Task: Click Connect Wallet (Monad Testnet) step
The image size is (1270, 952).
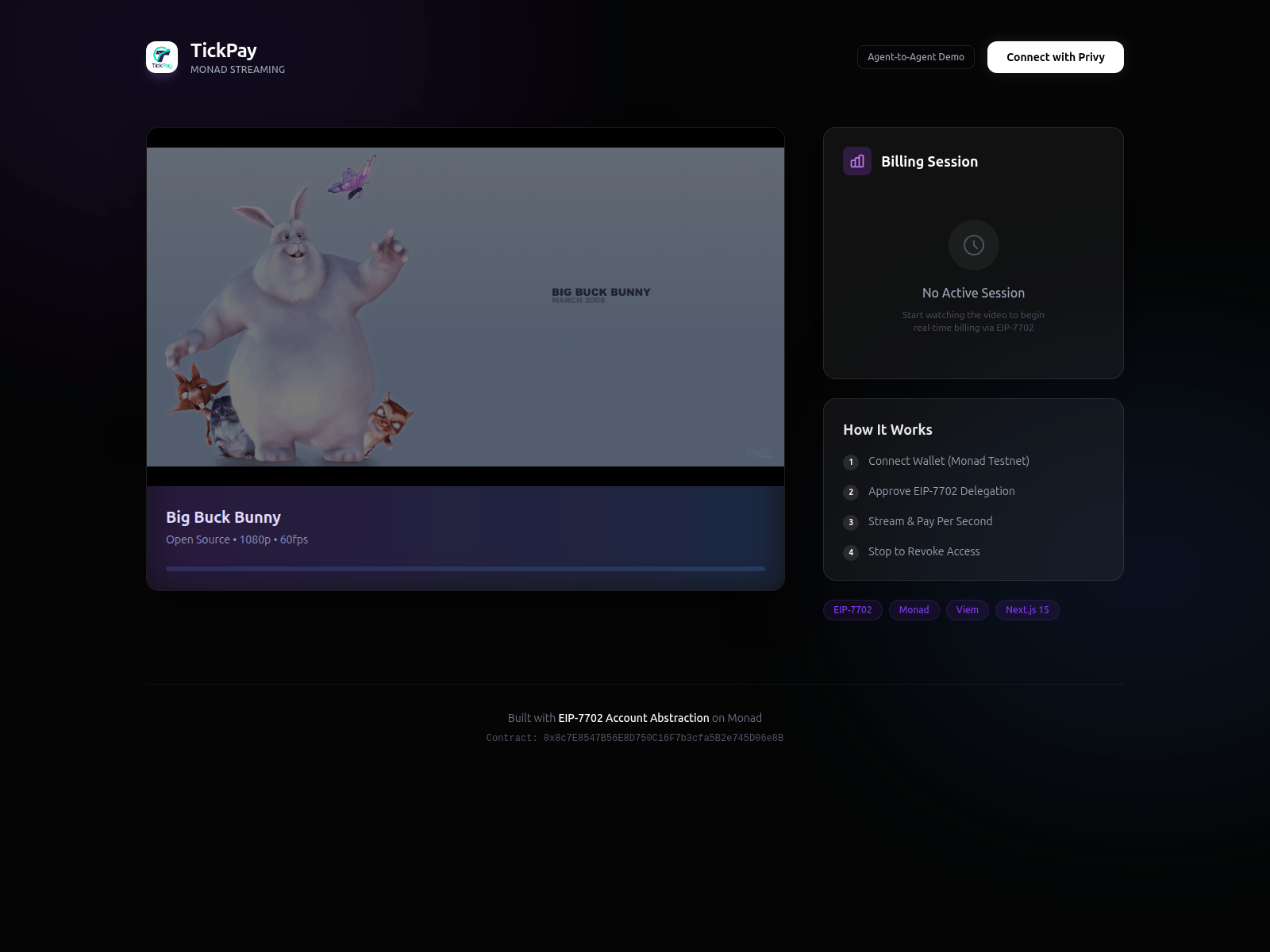Action: click(949, 461)
